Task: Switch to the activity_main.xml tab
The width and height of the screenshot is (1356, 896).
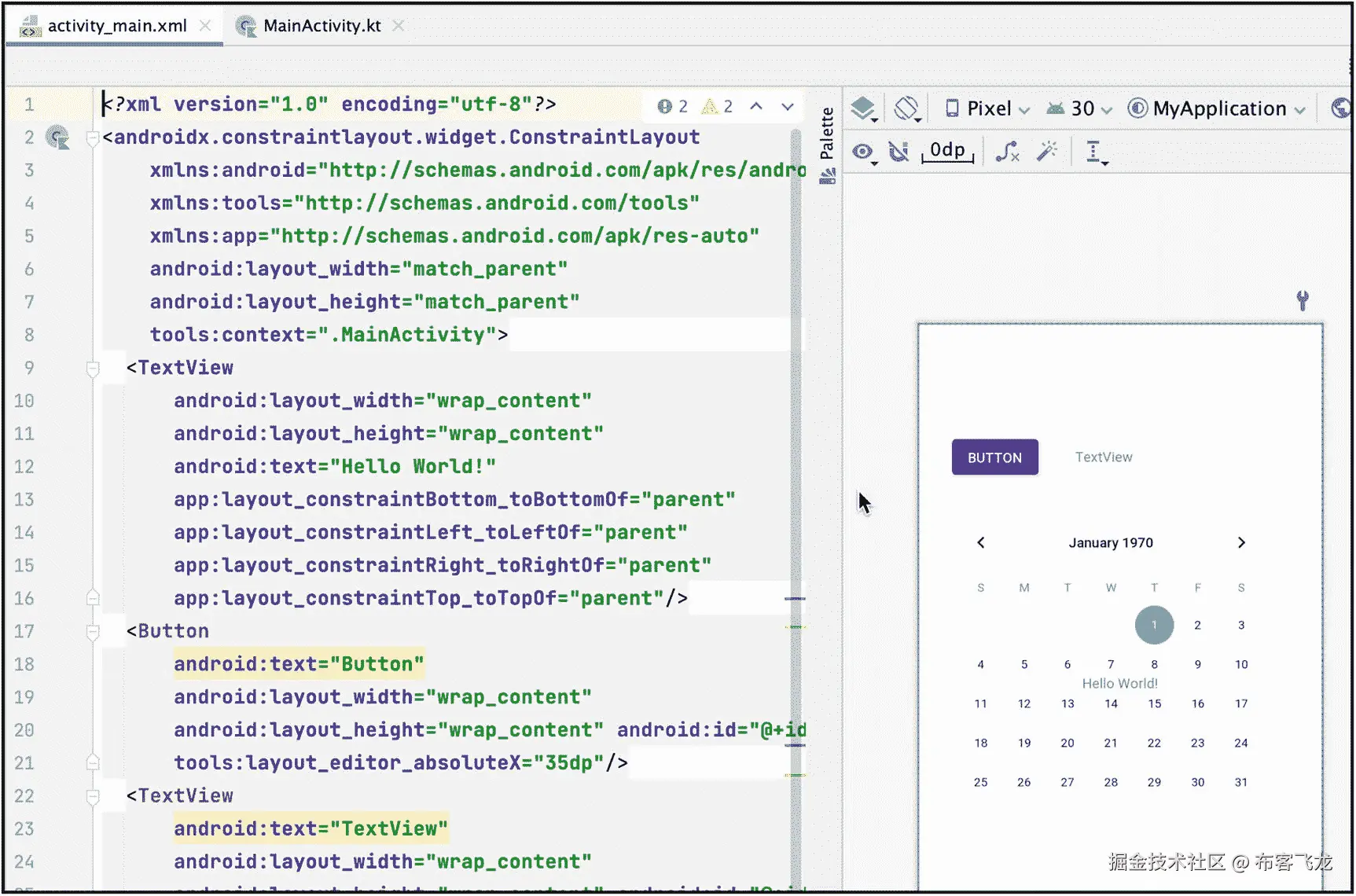Action: tap(116, 26)
